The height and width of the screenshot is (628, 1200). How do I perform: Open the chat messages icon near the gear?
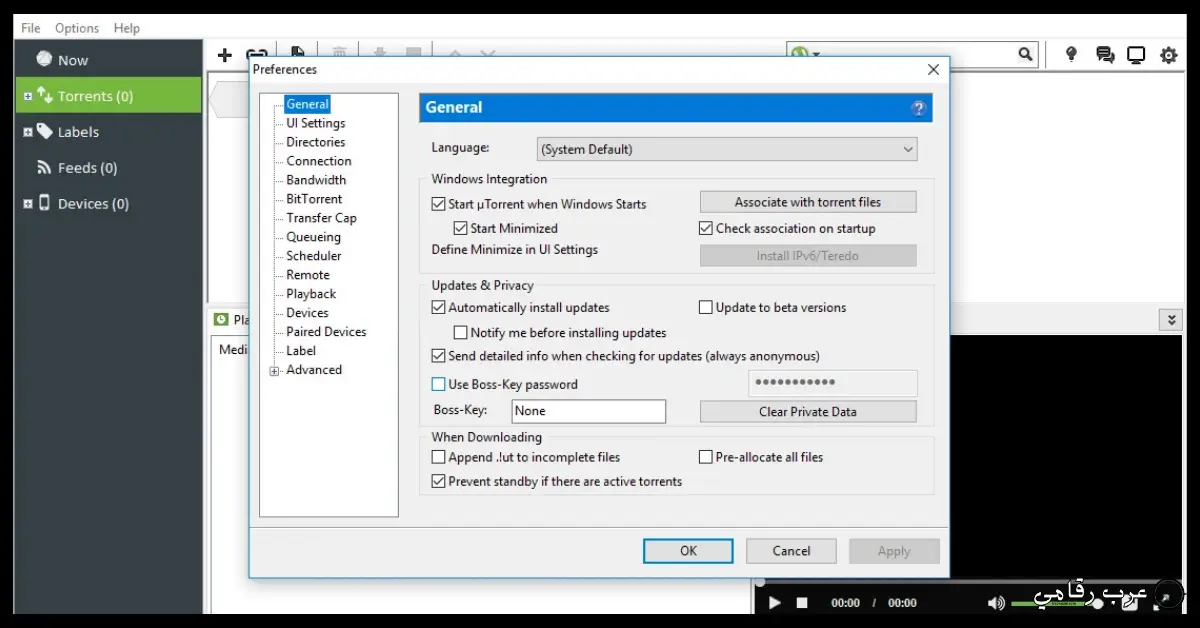tap(1104, 54)
